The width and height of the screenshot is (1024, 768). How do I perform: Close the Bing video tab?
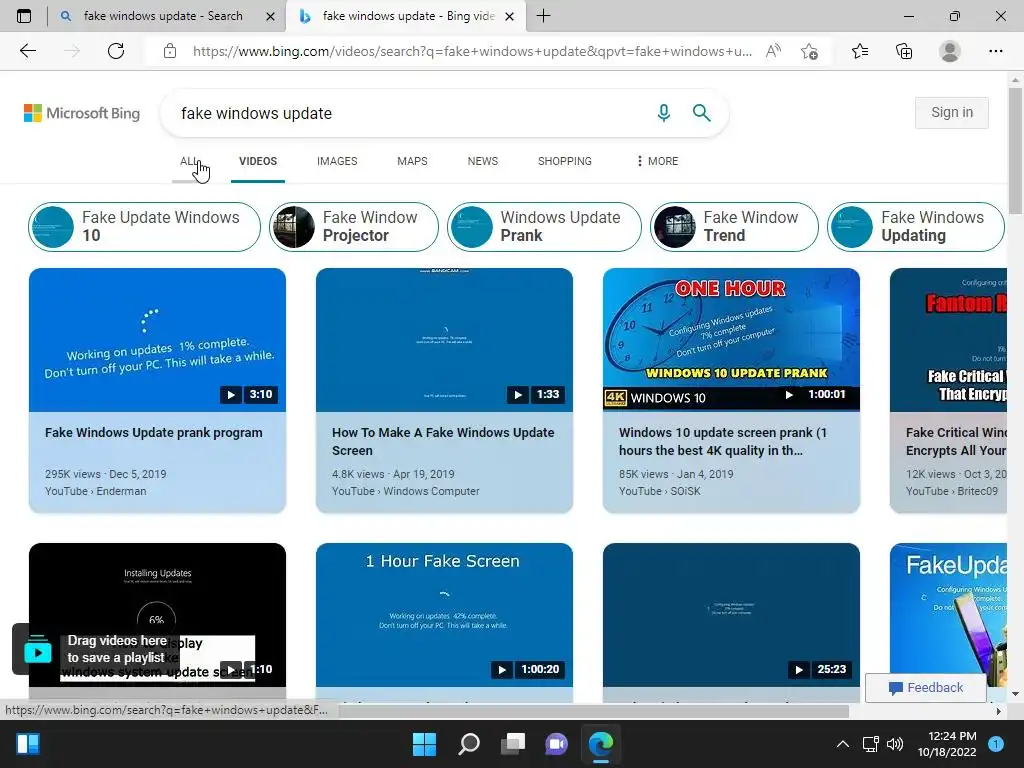(510, 16)
